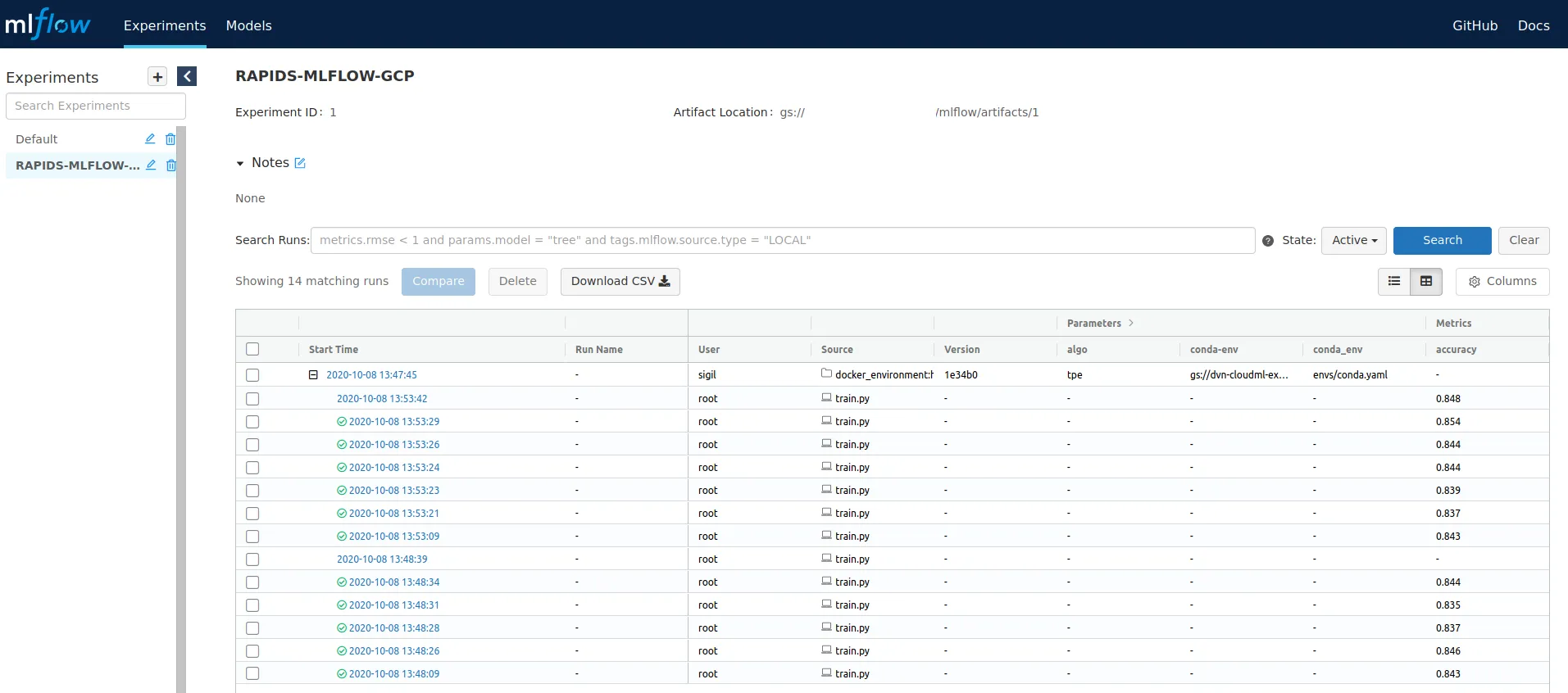Check the run started at 13:48:39
The width and height of the screenshot is (1568, 693).
pos(252,559)
